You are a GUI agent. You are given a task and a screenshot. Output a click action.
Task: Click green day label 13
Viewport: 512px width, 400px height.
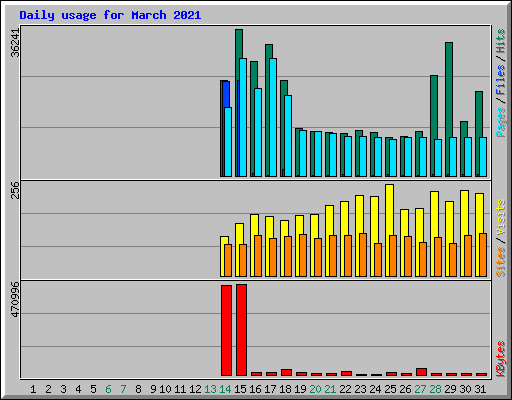click(210, 389)
